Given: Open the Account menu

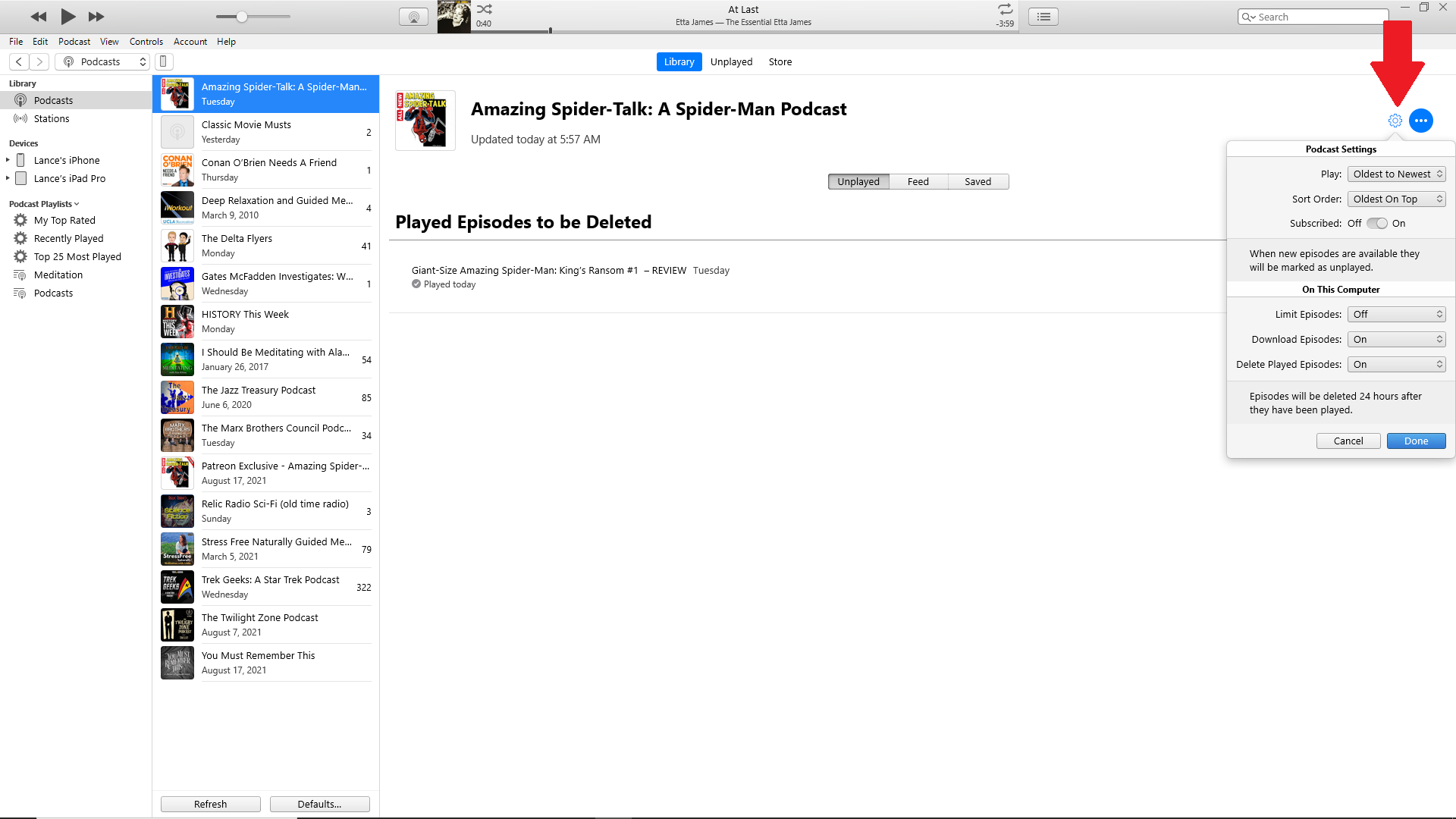Looking at the screenshot, I should [x=190, y=42].
